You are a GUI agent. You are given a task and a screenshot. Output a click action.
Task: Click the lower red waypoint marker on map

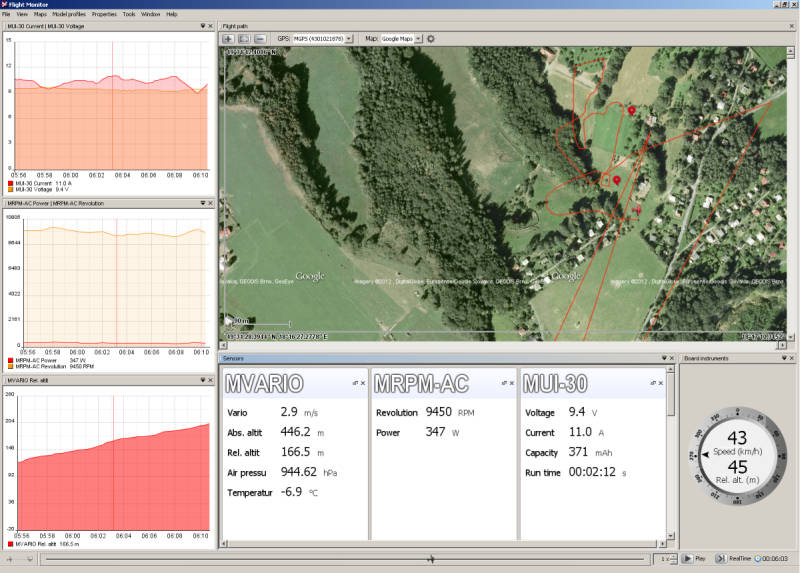point(617,180)
